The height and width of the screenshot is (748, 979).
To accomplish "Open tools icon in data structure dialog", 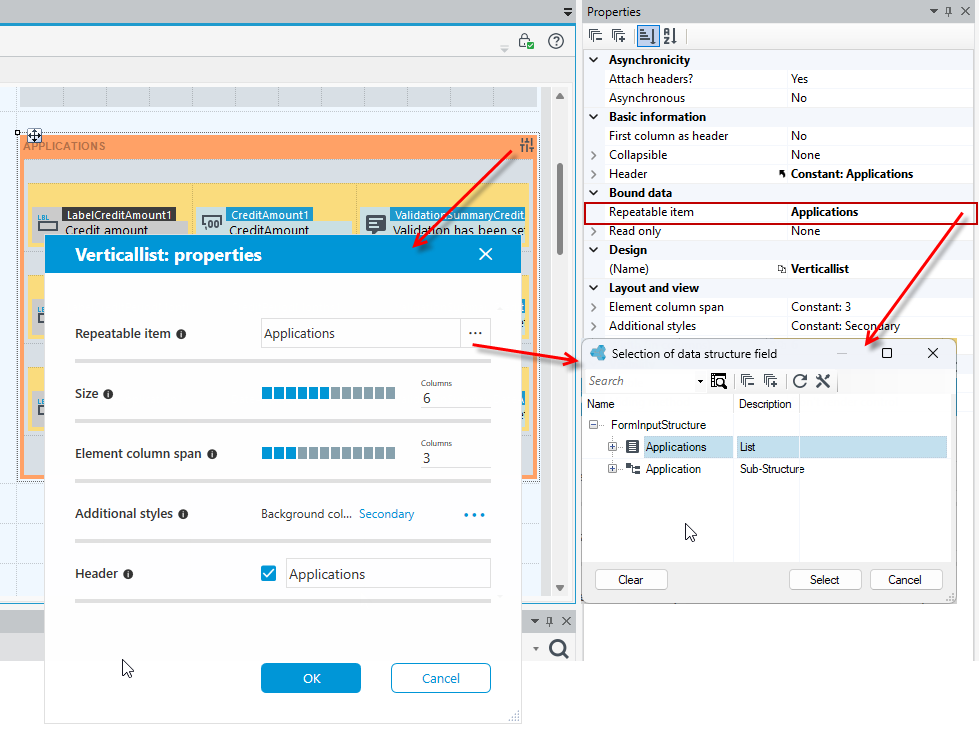I will point(823,381).
